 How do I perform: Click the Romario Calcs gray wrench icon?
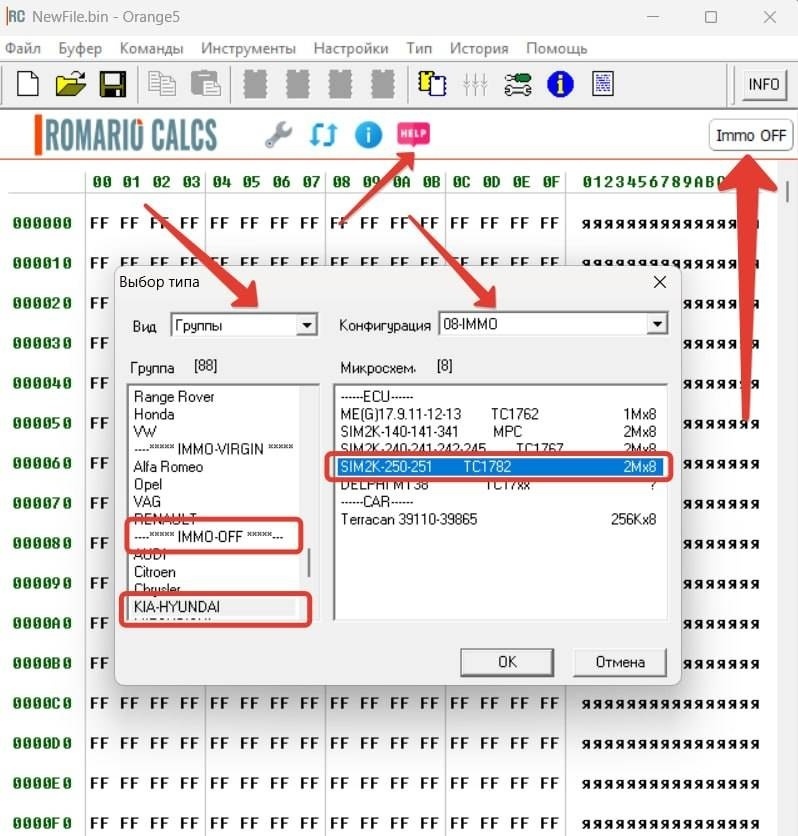coord(278,134)
